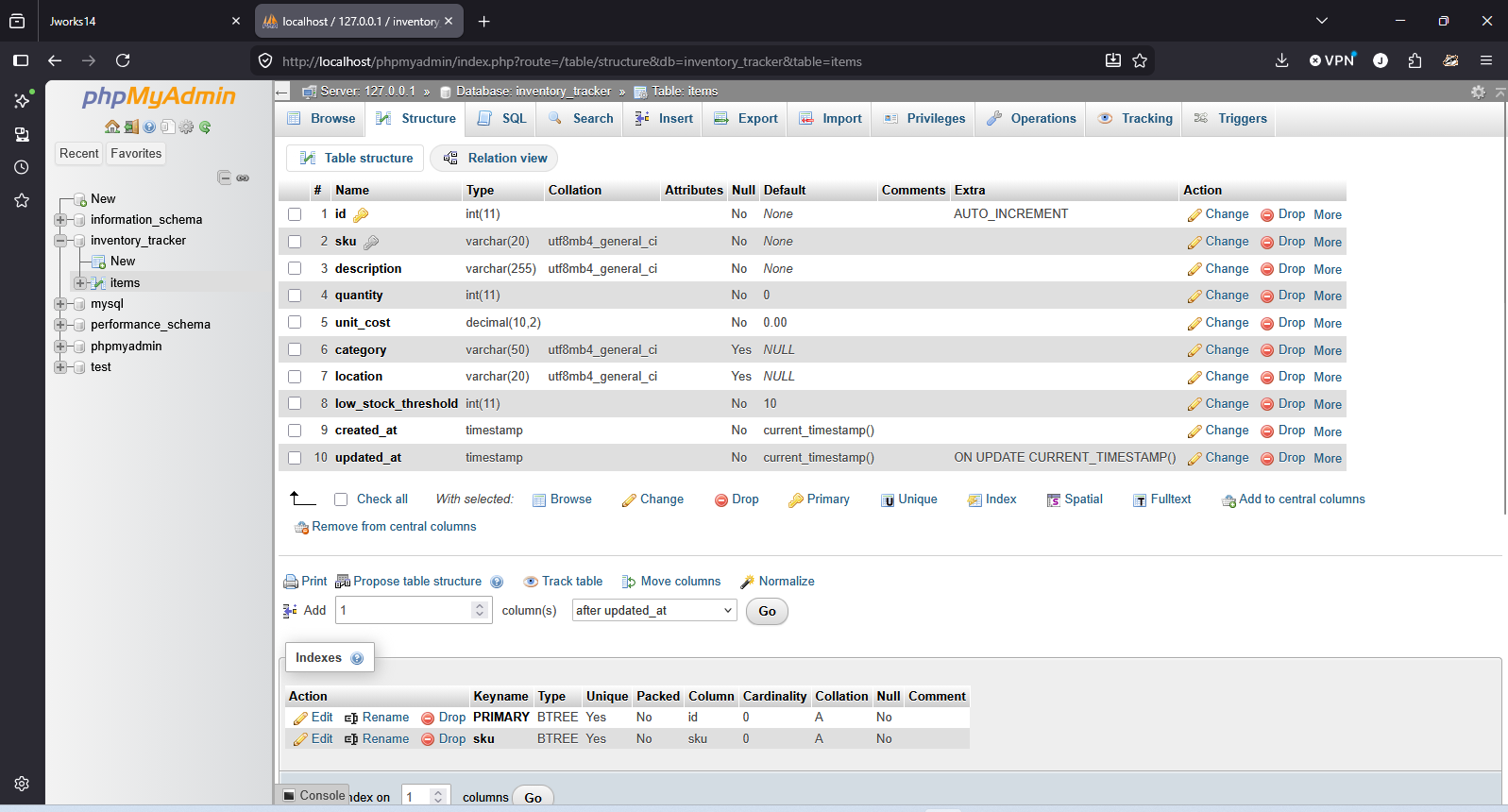Tick the unit_cost row checkbox
Screen dimensions: 1508x812
click(295, 323)
